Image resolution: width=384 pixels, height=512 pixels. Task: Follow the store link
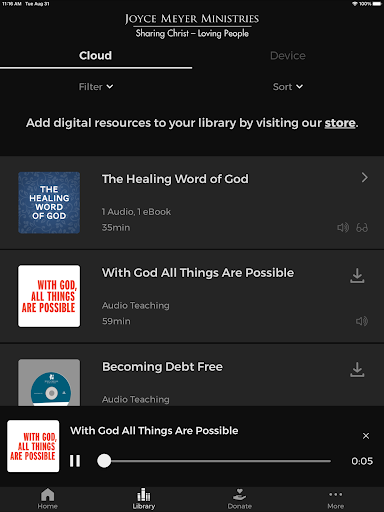pyautogui.click(x=340, y=123)
